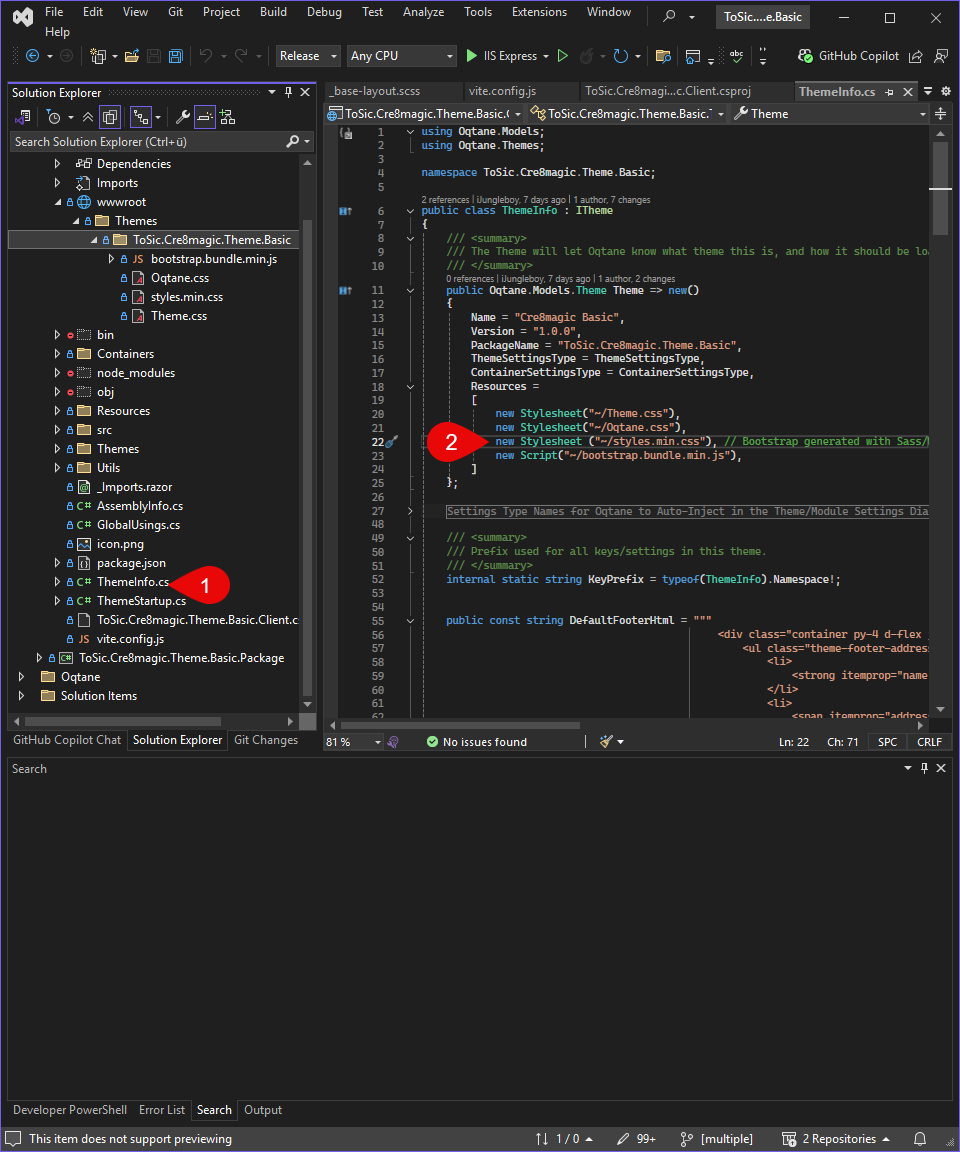Toggle file nesting icon in Solution Explorer

click(140, 117)
